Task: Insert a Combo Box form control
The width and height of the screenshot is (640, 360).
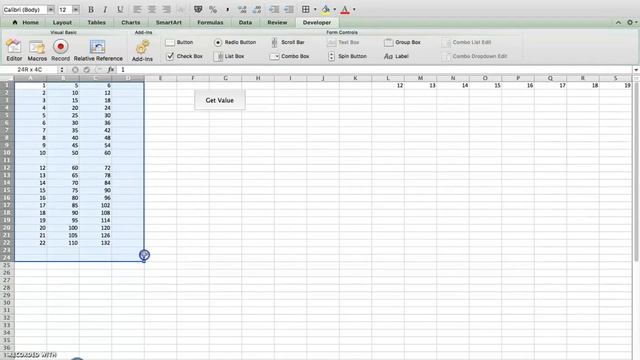Action: tap(289, 56)
